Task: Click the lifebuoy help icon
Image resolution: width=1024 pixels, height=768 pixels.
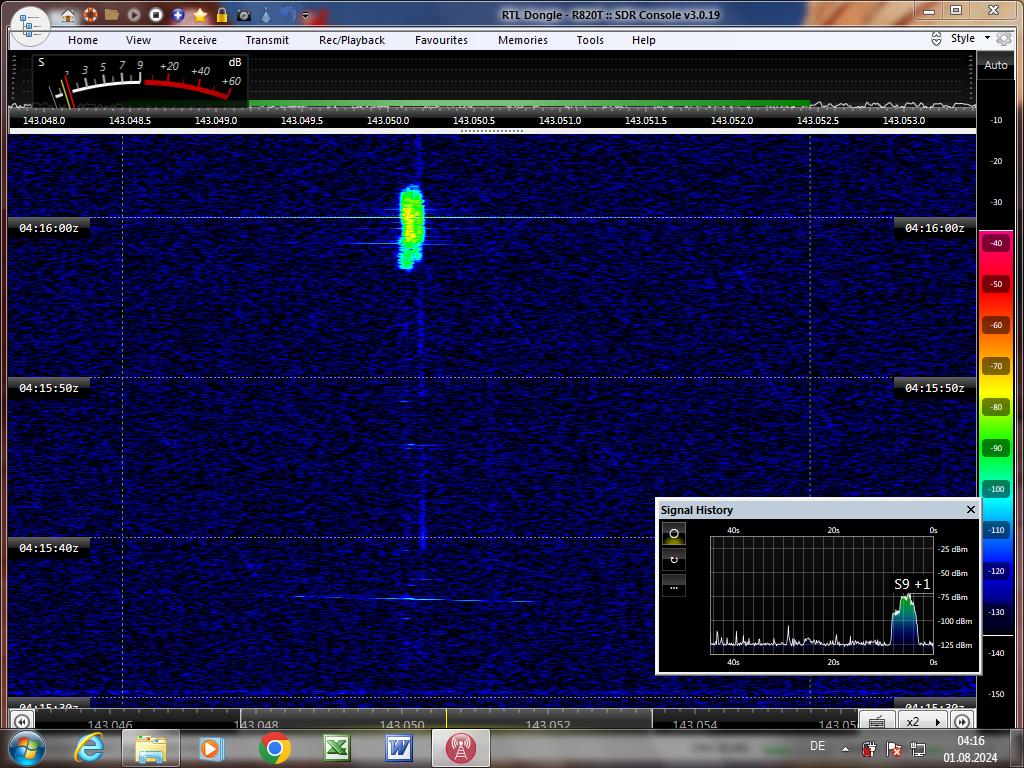Action: coord(90,14)
